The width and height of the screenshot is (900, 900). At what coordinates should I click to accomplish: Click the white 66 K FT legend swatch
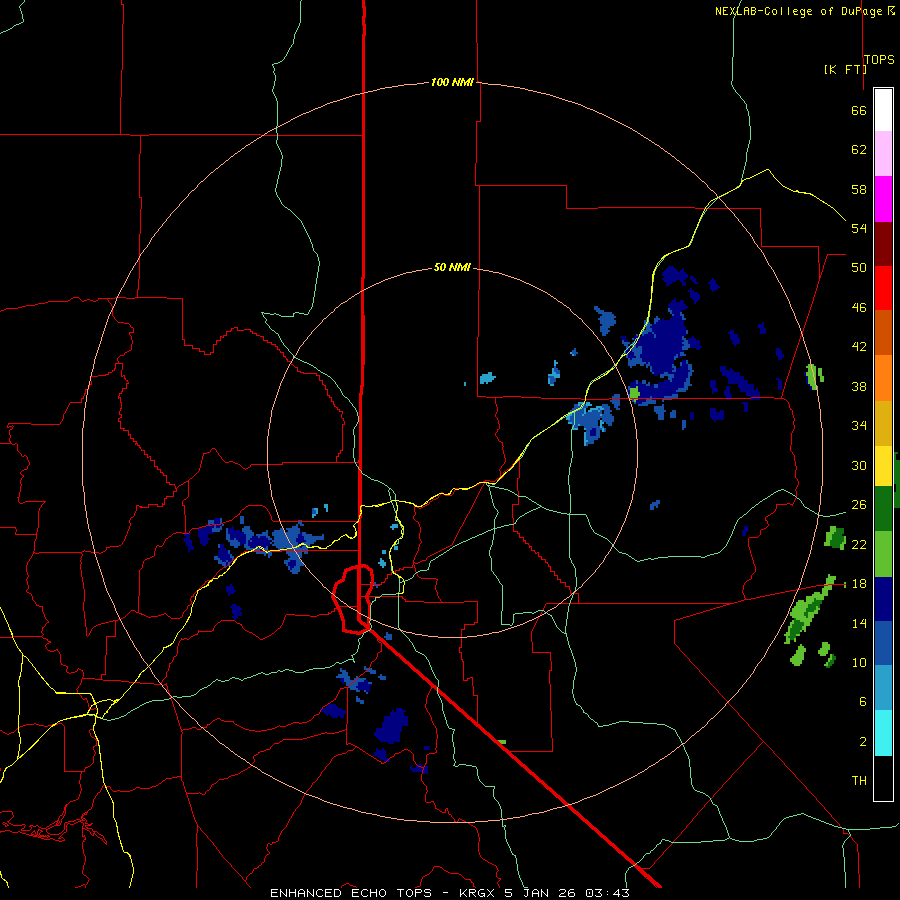[x=883, y=110]
